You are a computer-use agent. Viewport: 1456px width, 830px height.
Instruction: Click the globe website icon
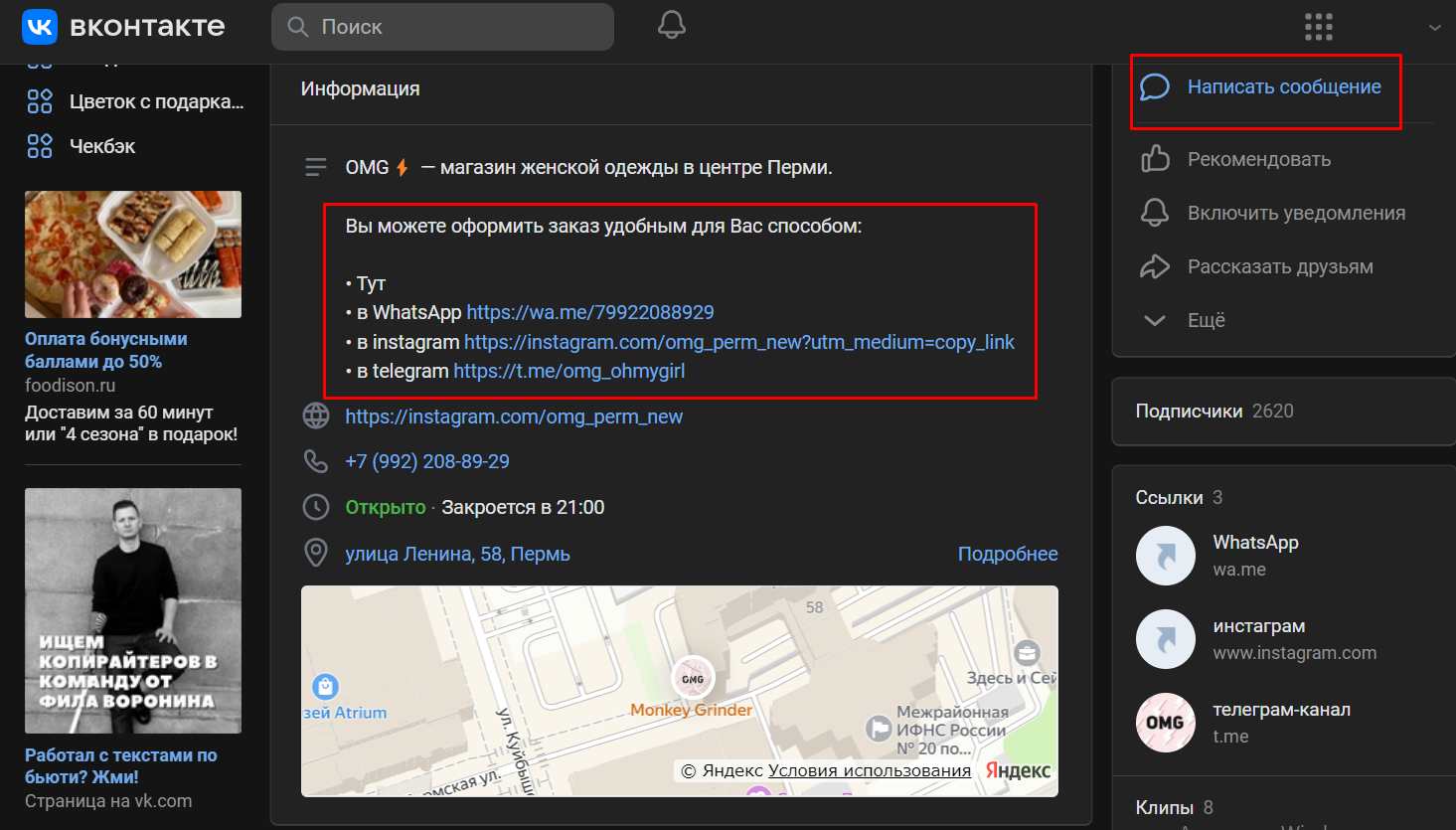(x=316, y=415)
